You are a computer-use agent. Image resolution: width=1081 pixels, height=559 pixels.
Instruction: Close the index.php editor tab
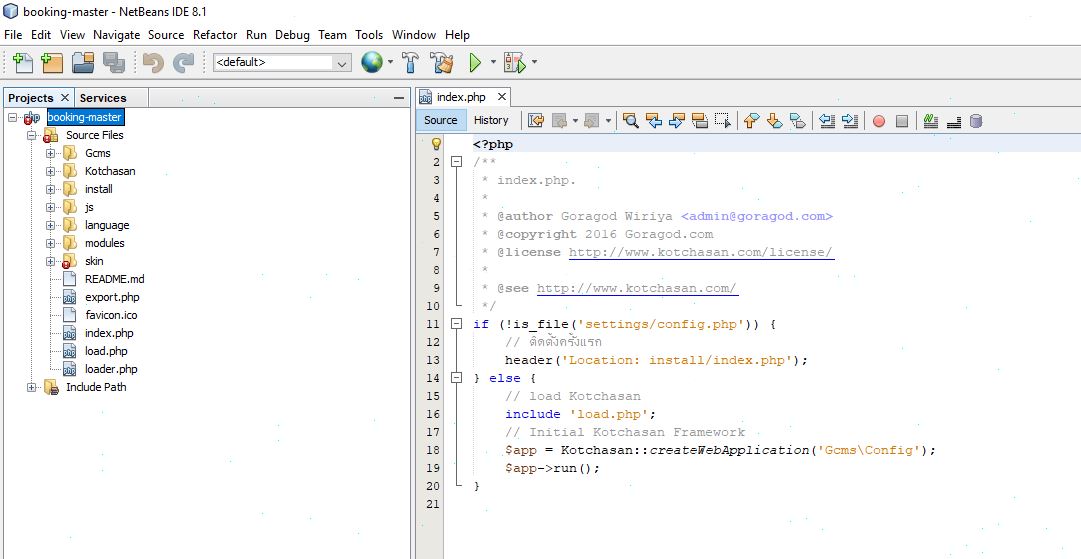[x=502, y=97]
